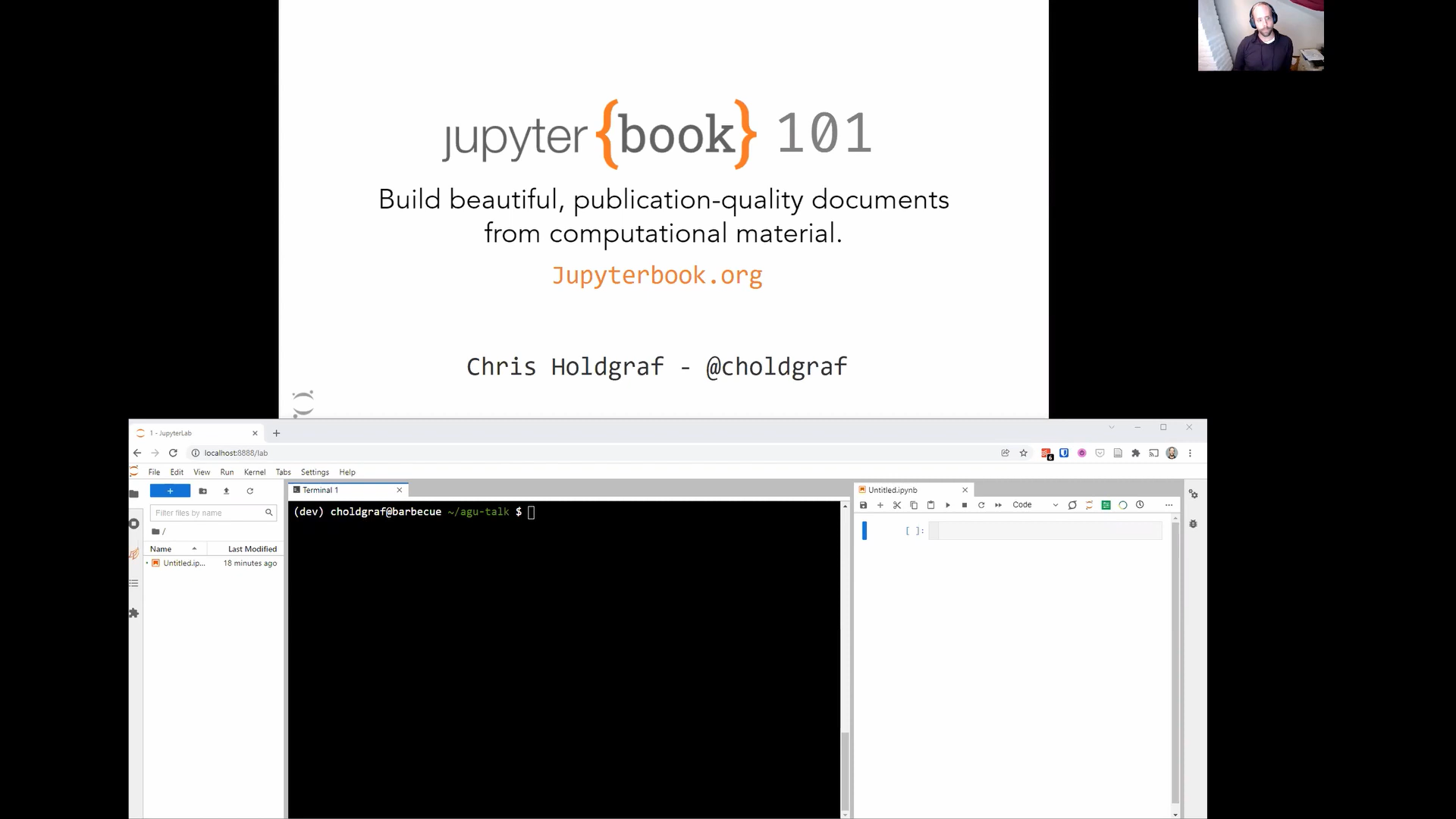
Task: Click the Run menu in JupyterLab
Action: click(x=227, y=472)
